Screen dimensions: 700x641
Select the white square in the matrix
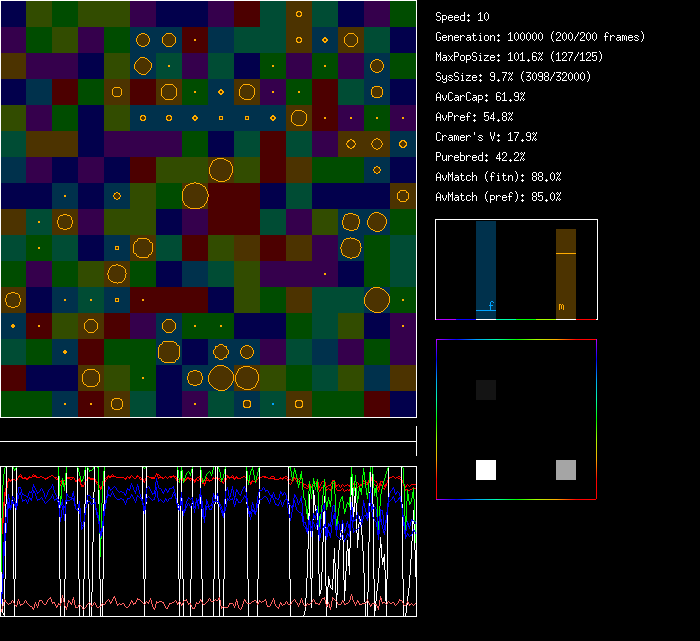[x=486, y=470]
